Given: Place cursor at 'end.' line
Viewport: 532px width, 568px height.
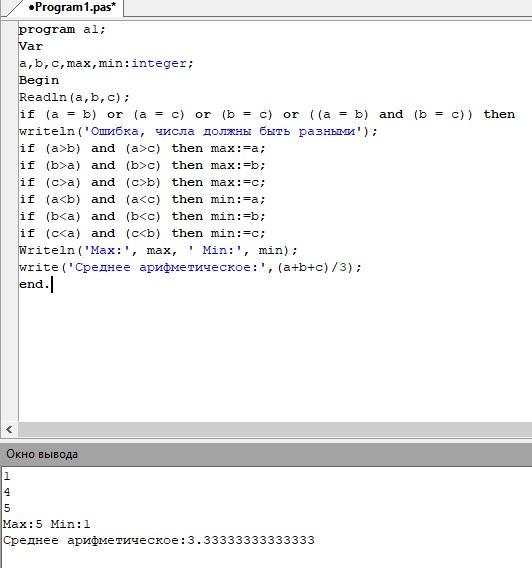Looking at the screenshot, I should [x=34, y=284].
